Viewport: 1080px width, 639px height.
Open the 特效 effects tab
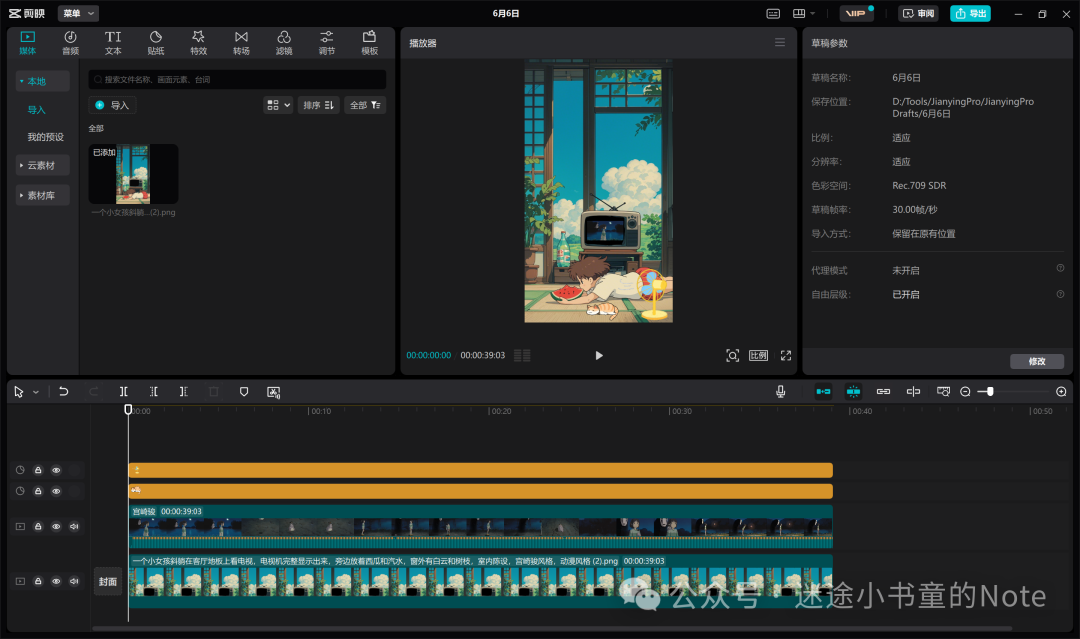coord(198,42)
